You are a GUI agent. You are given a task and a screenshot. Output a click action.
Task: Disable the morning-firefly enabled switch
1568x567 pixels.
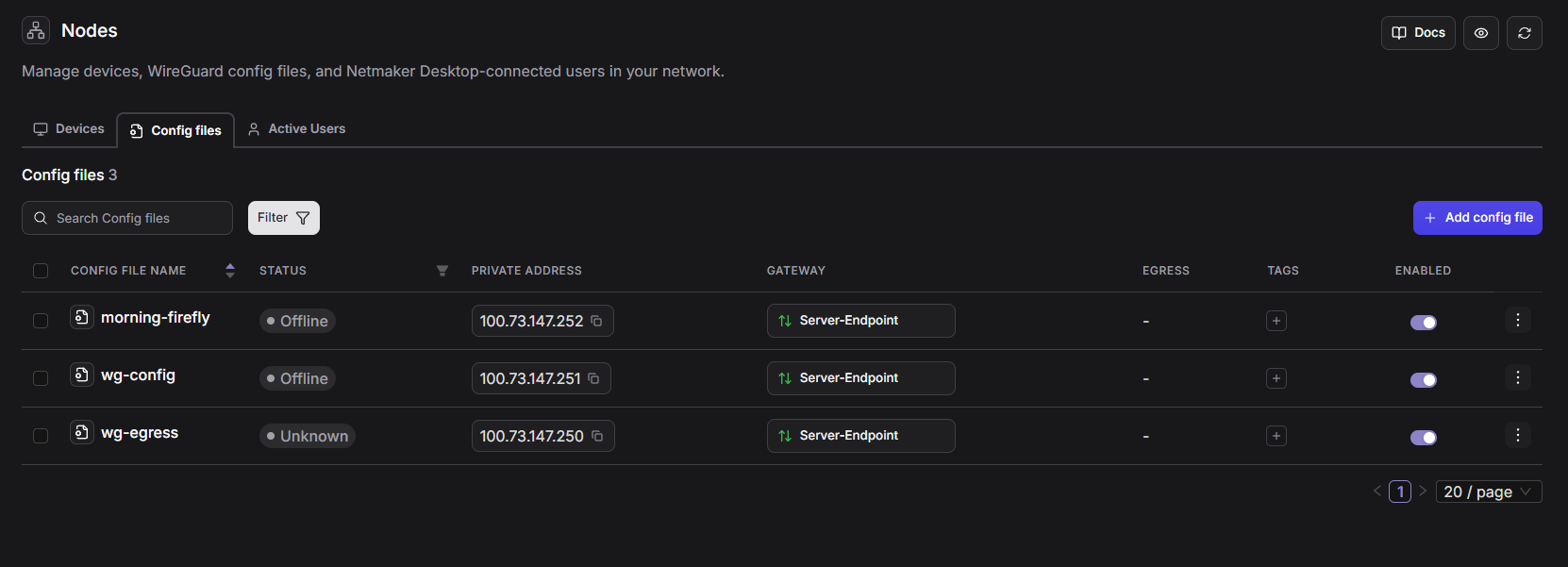pyautogui.click(x=1423, y=323)
